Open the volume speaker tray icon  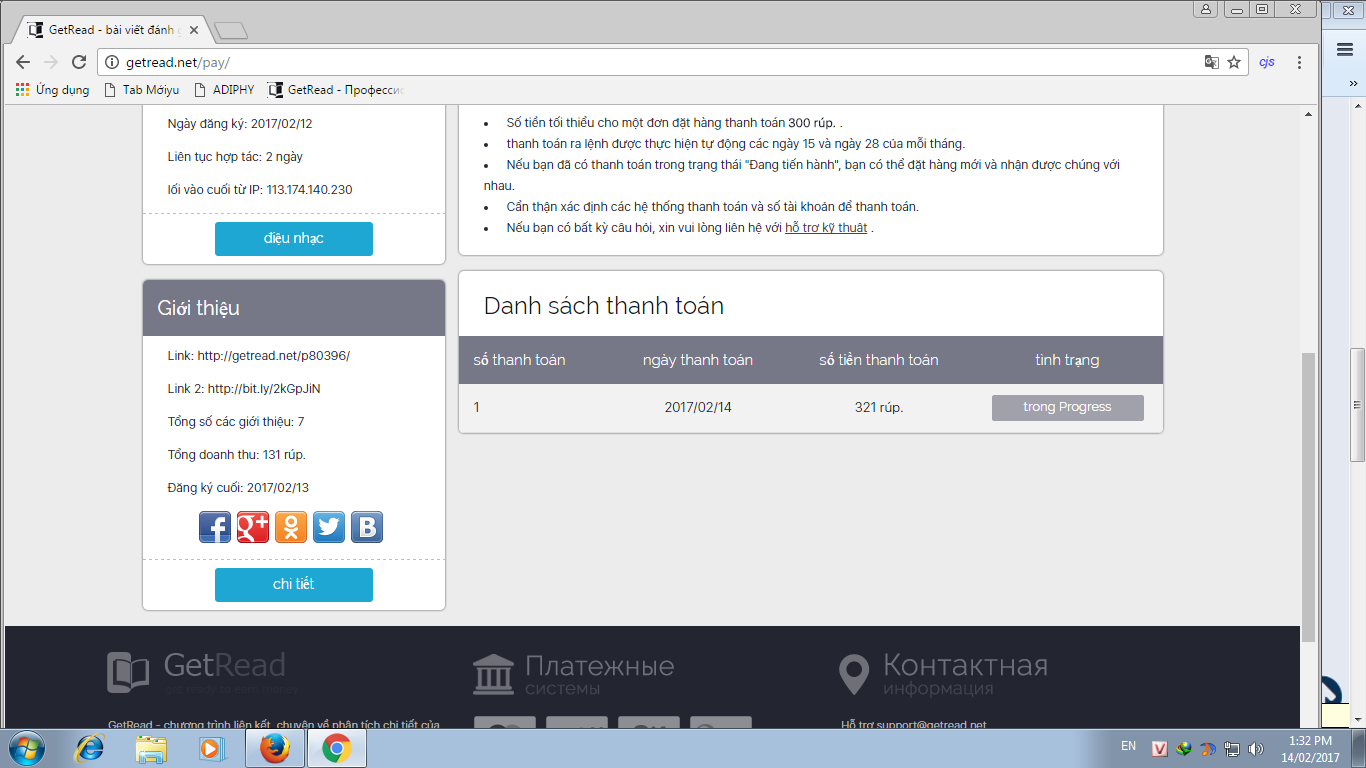point(1256,748)
